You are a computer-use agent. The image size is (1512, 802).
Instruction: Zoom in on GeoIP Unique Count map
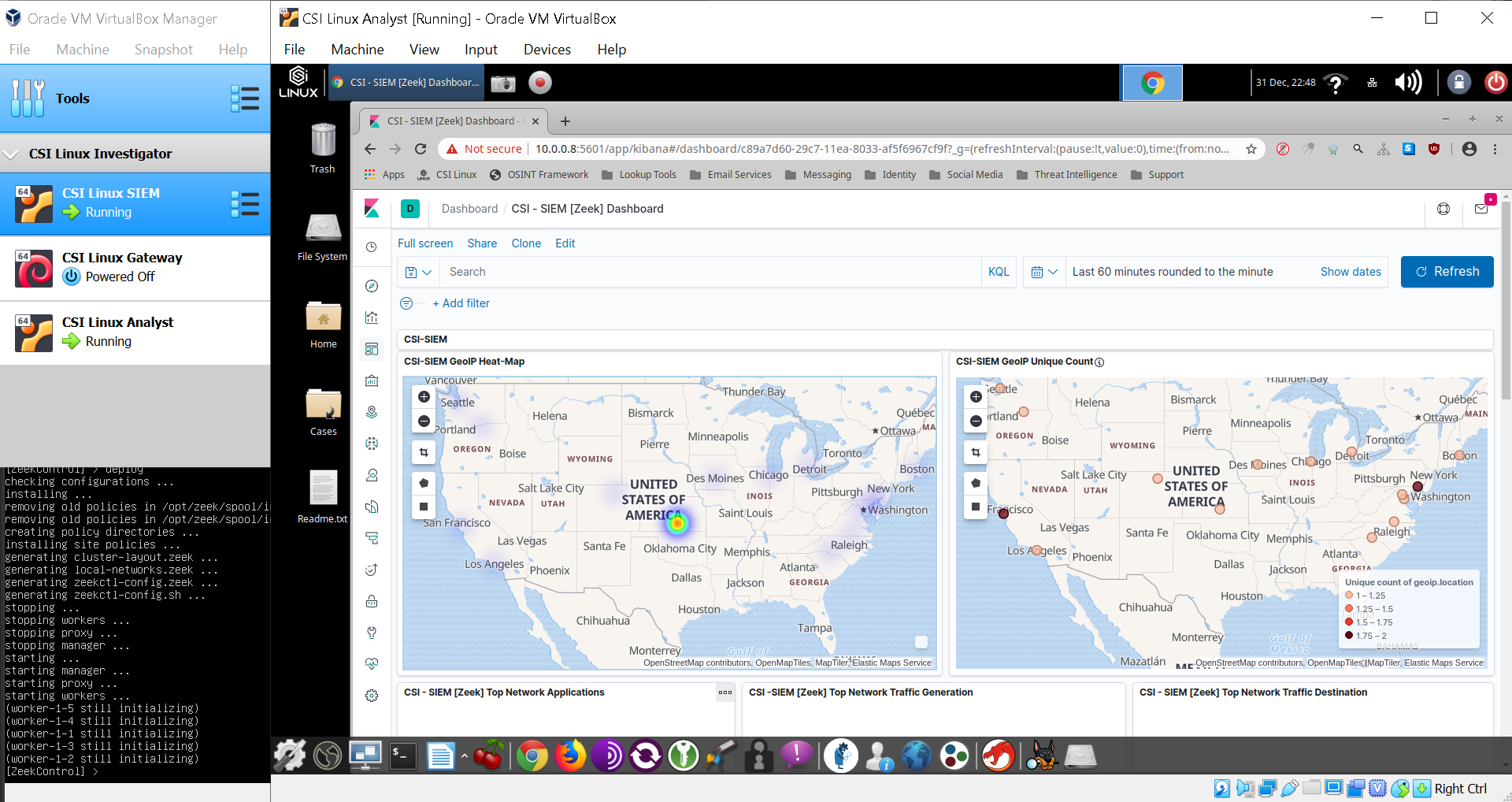point(976,397)
